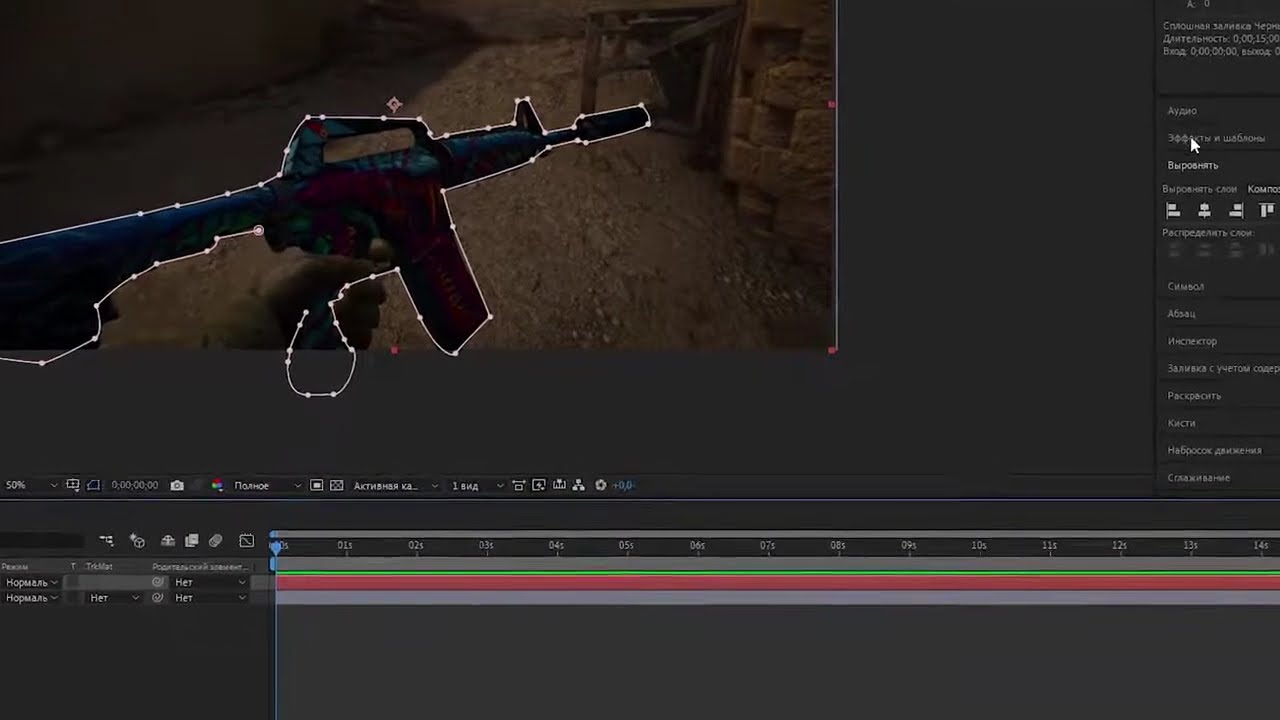The image size is (1280, 720).
Task: Open the show channel color icon
Action: coord(217,485)
